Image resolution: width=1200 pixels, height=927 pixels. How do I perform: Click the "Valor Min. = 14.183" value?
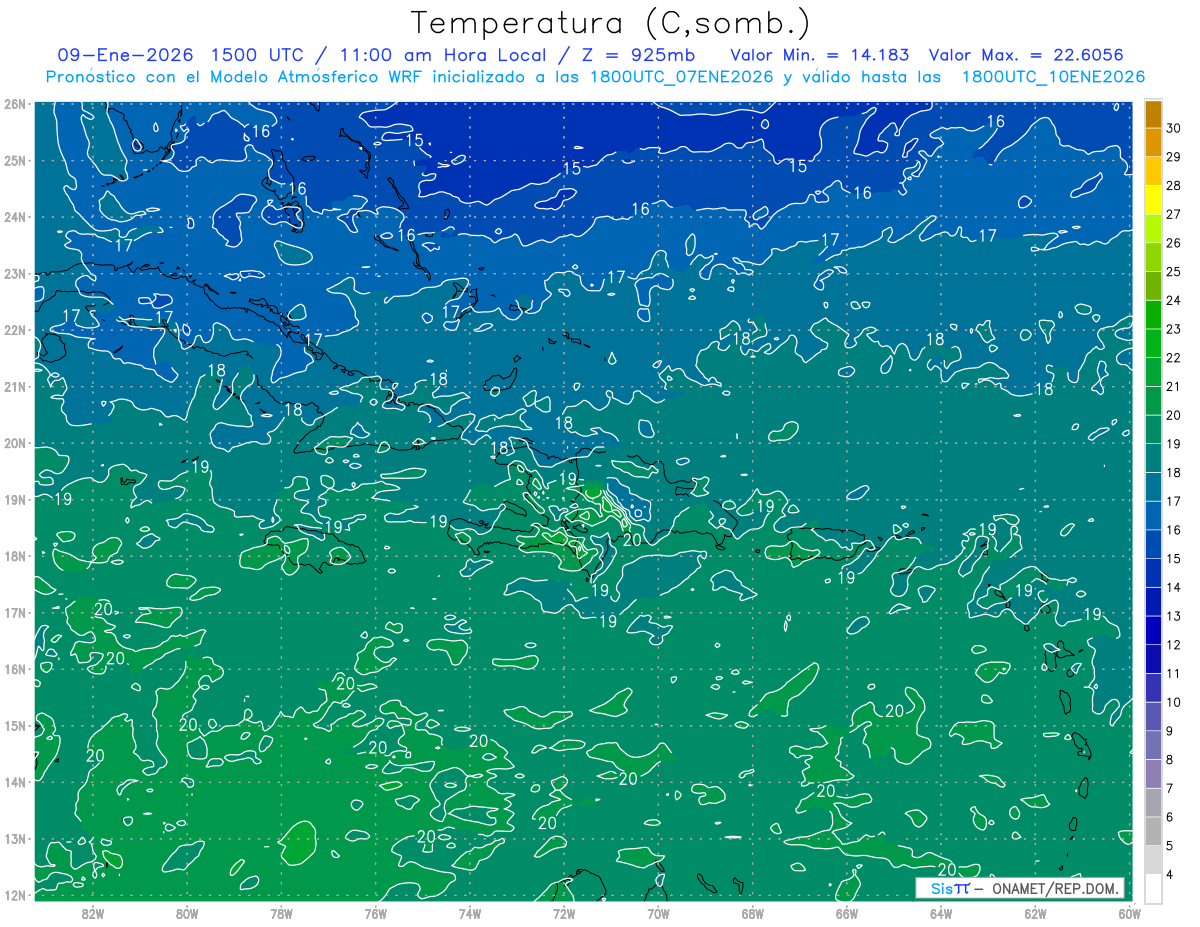(820, 55)
